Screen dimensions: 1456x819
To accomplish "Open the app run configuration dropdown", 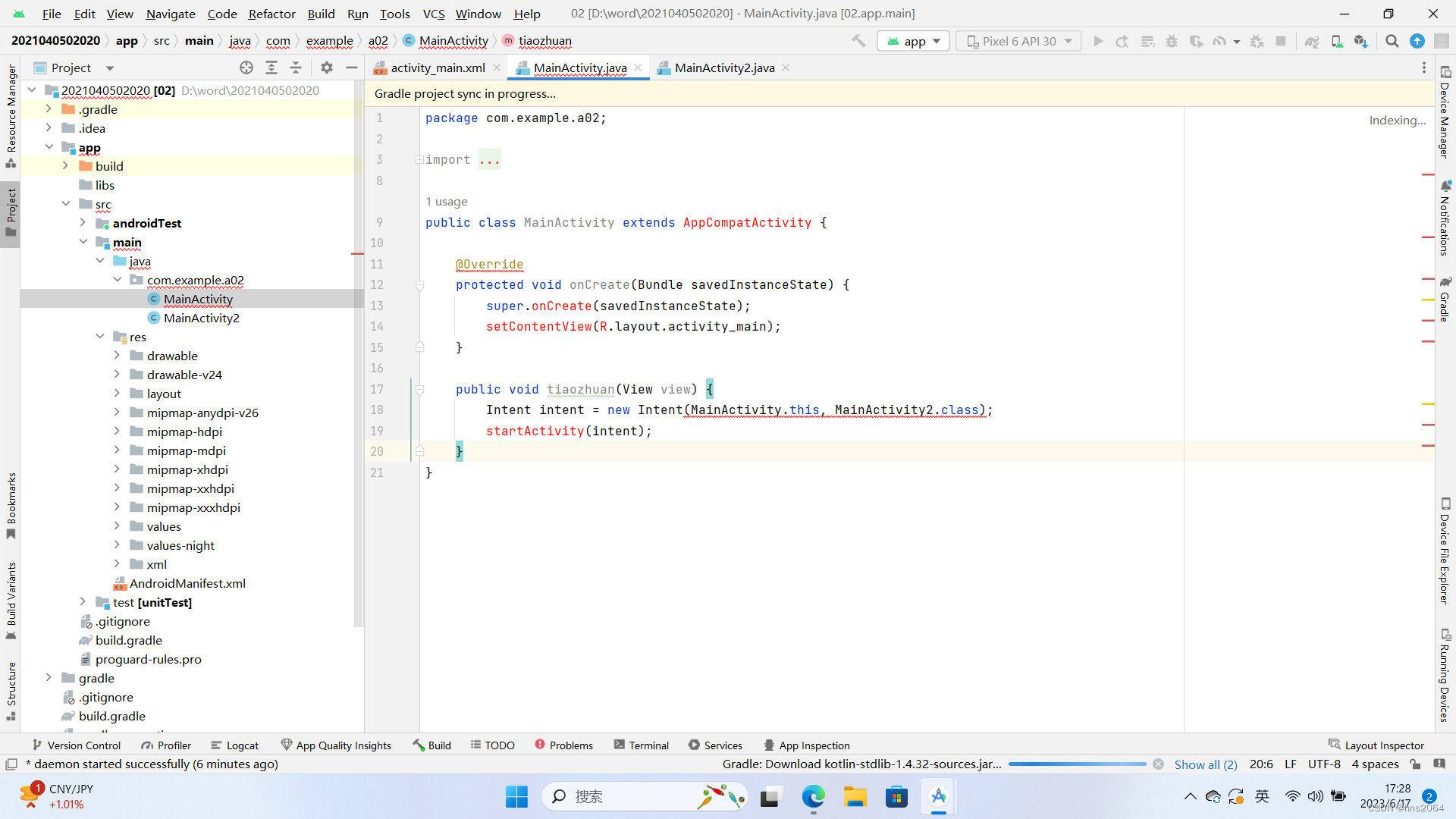I will [x=915, y=41].
